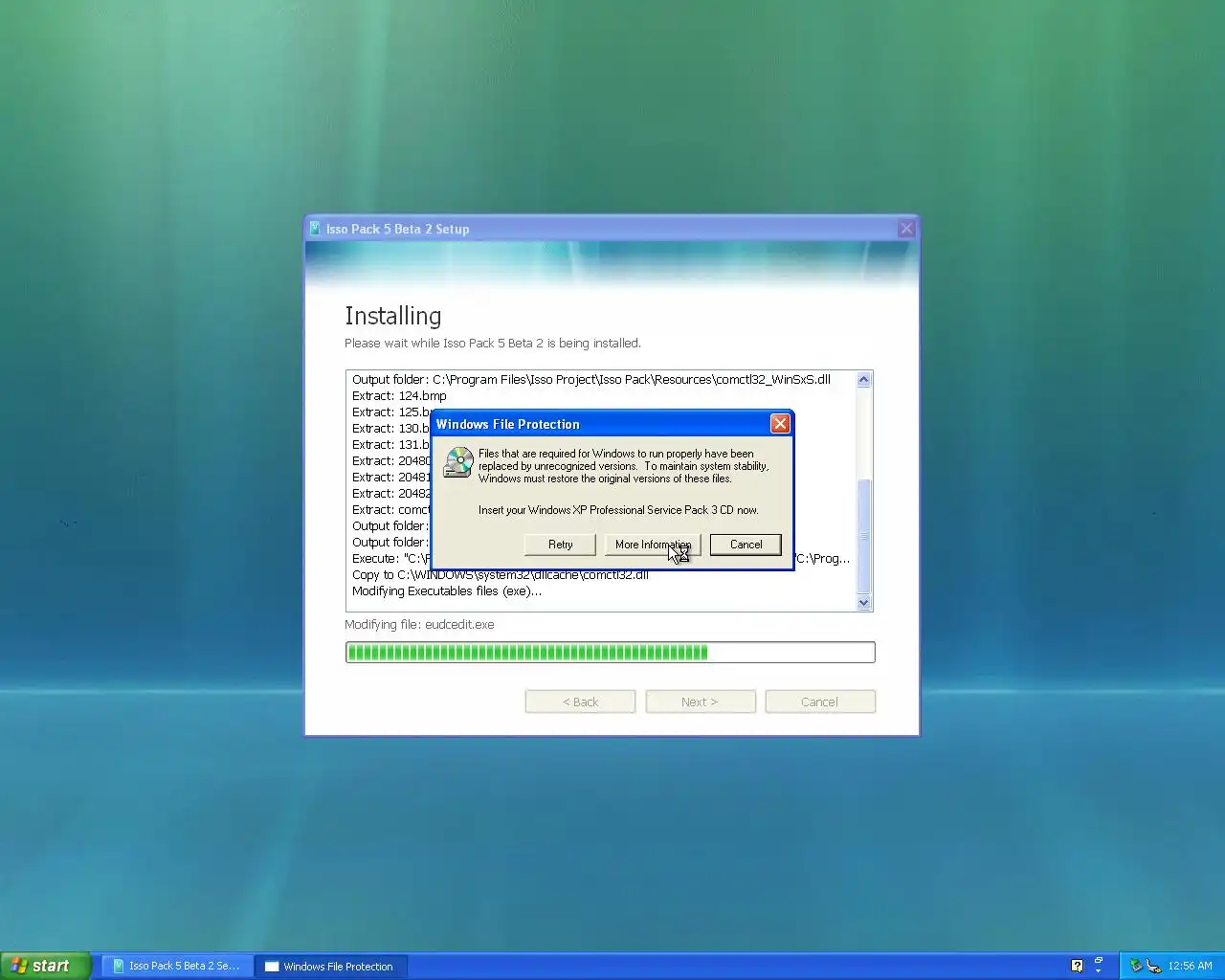Click the 12:56 AM system clock
The image size is (1225, 980).
coord(1190,966)
